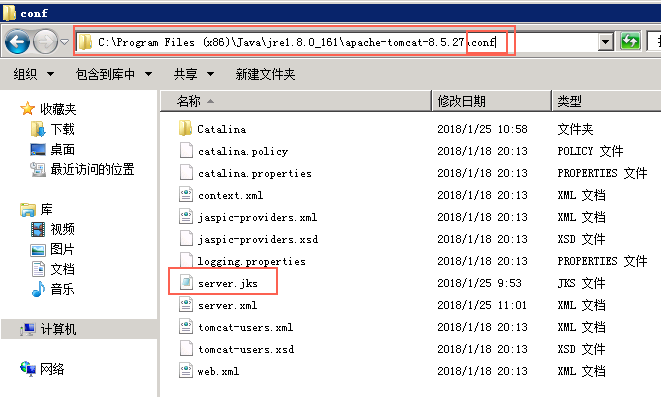The height and width of the screenshot is (397, 661).
Task: Click the server.xml file icon
Action: [x=186, y=304]
